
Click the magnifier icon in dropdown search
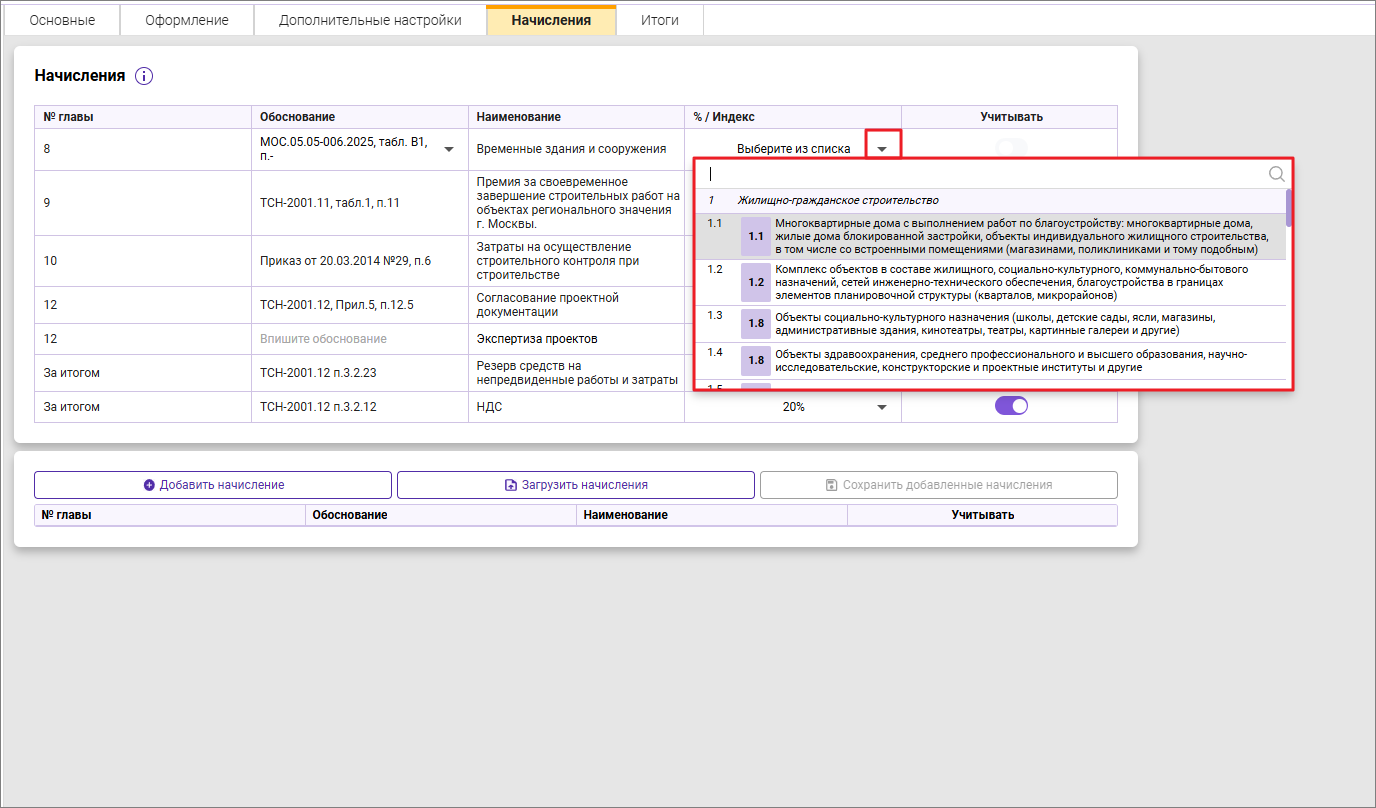click(x=1277, y=174)
